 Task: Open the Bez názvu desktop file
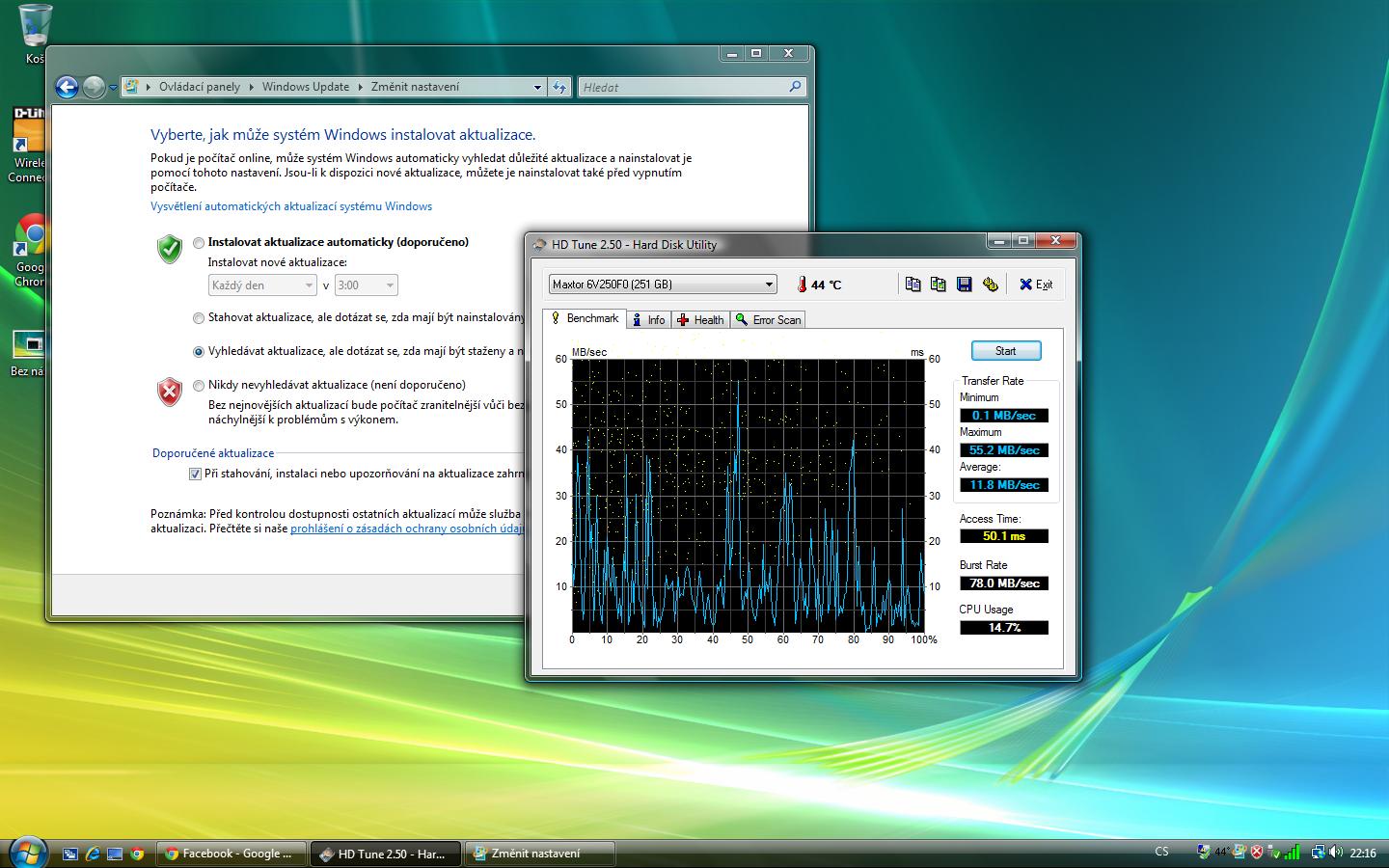(x=28, y=353)
